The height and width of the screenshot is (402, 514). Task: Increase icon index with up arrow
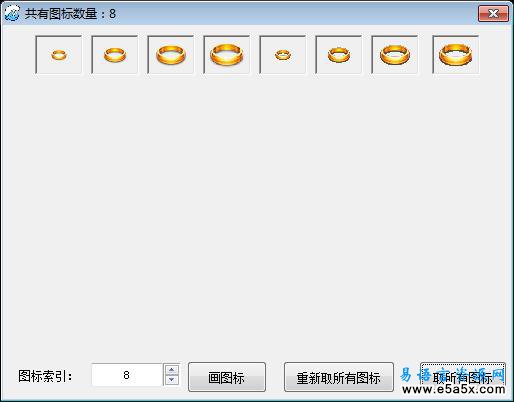pos(172,370)
